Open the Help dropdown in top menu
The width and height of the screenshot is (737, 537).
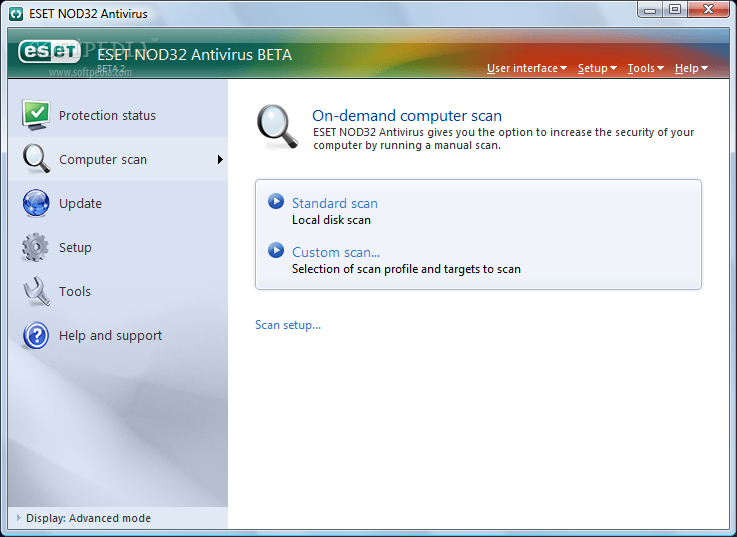point(691,68)
